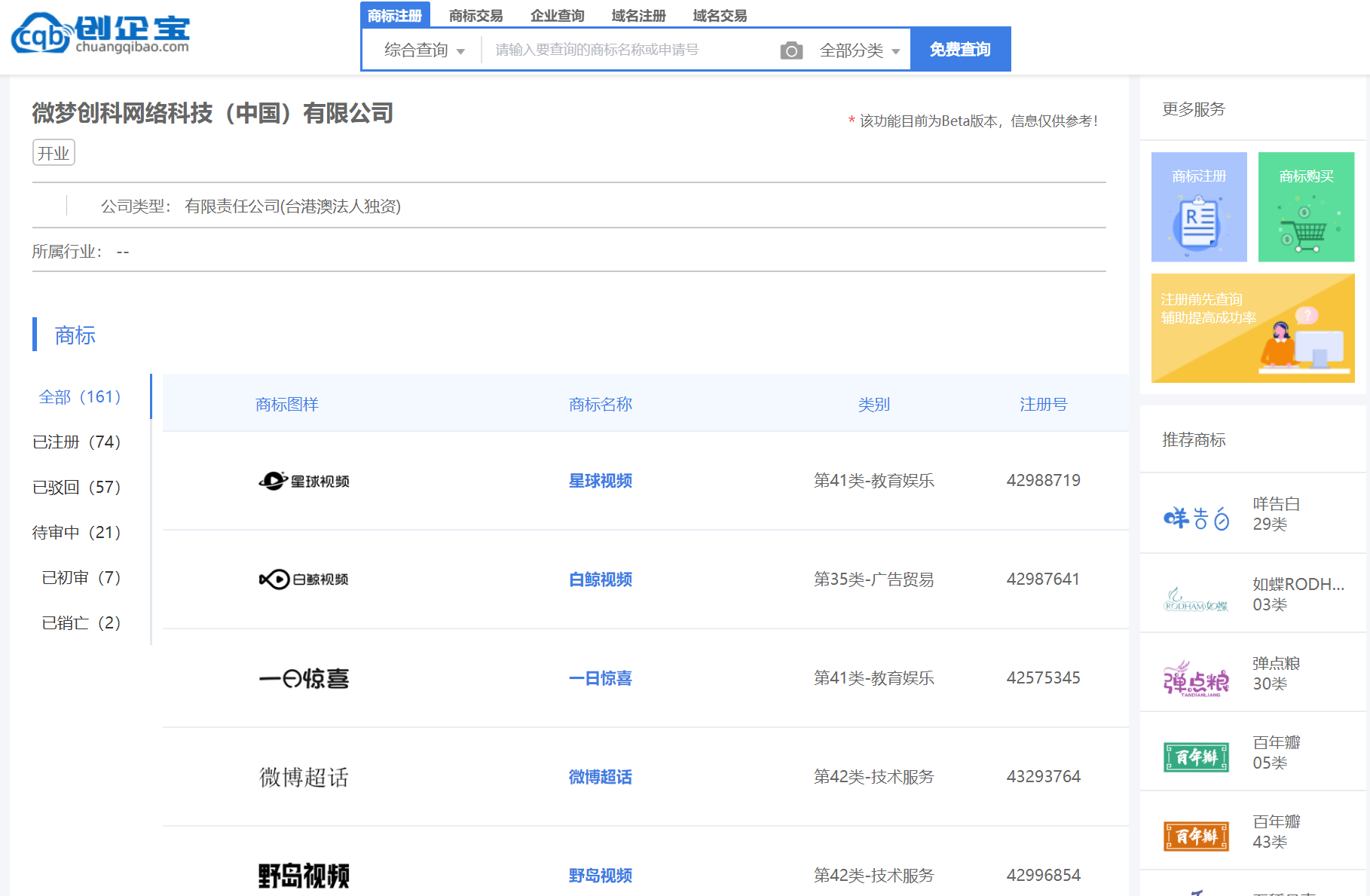Click the 更多服务 section heading
This screenshot has width=1370, height=896.
[1194, 109]
